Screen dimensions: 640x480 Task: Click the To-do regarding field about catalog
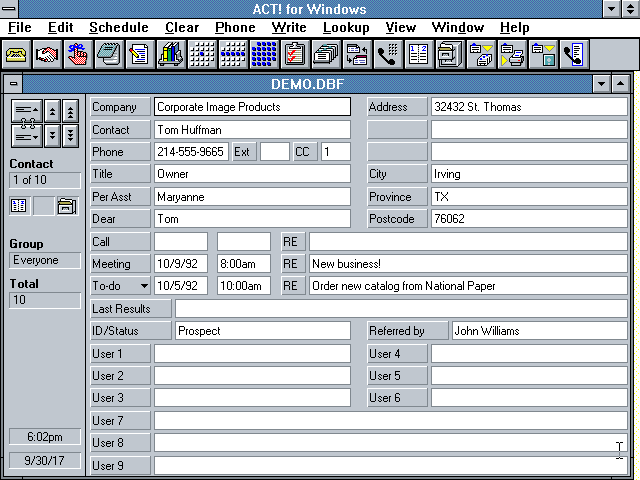(x=468, y=286)
